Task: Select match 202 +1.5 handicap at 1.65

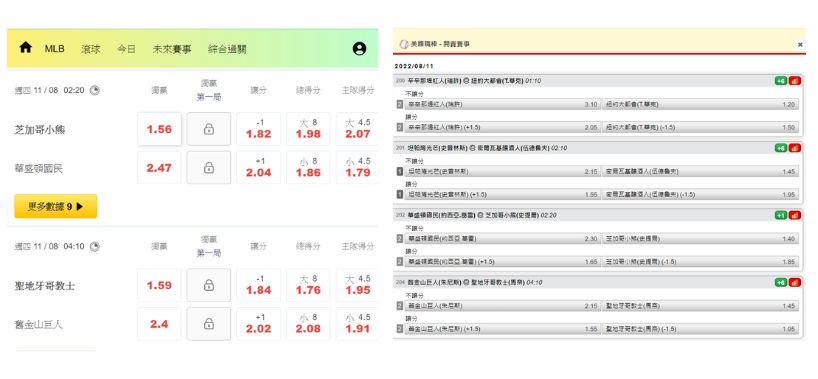Action: tap(502, 262)
